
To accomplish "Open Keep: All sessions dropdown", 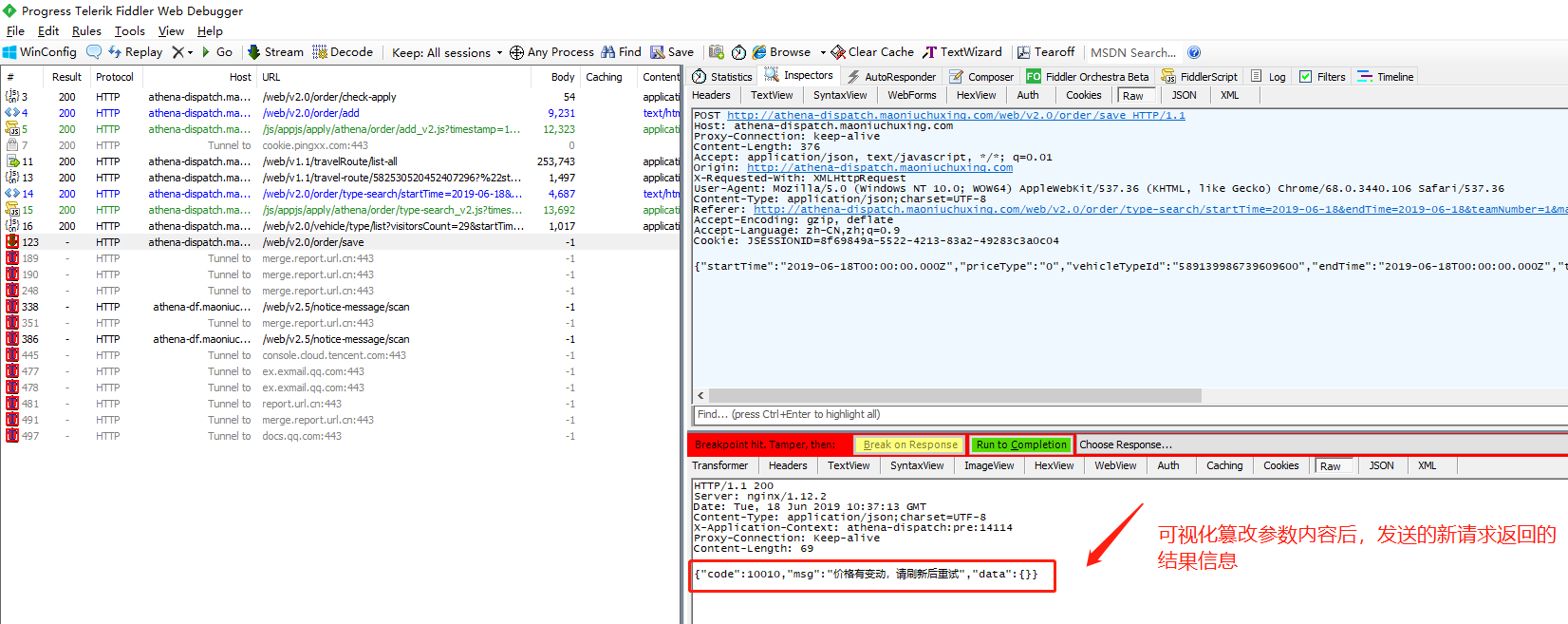I will [x=447, y=52].
